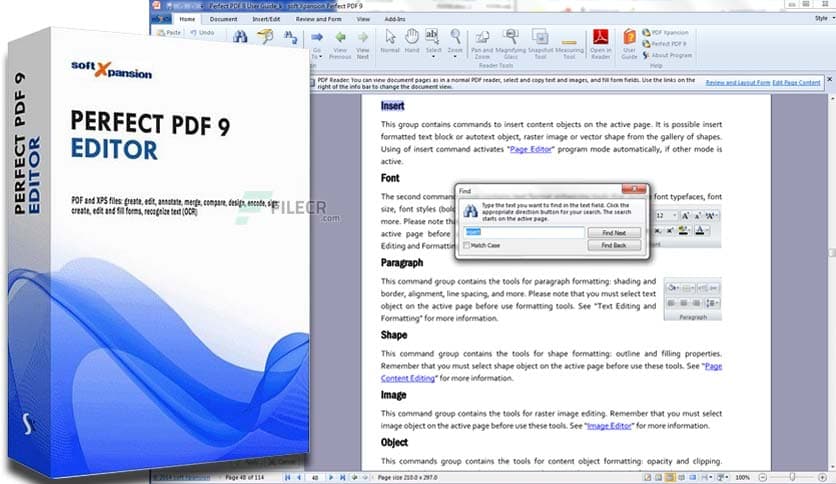This screenshot has width=836, height=484.
Task: Jump to first page in status bar
Action: point(288,478)
